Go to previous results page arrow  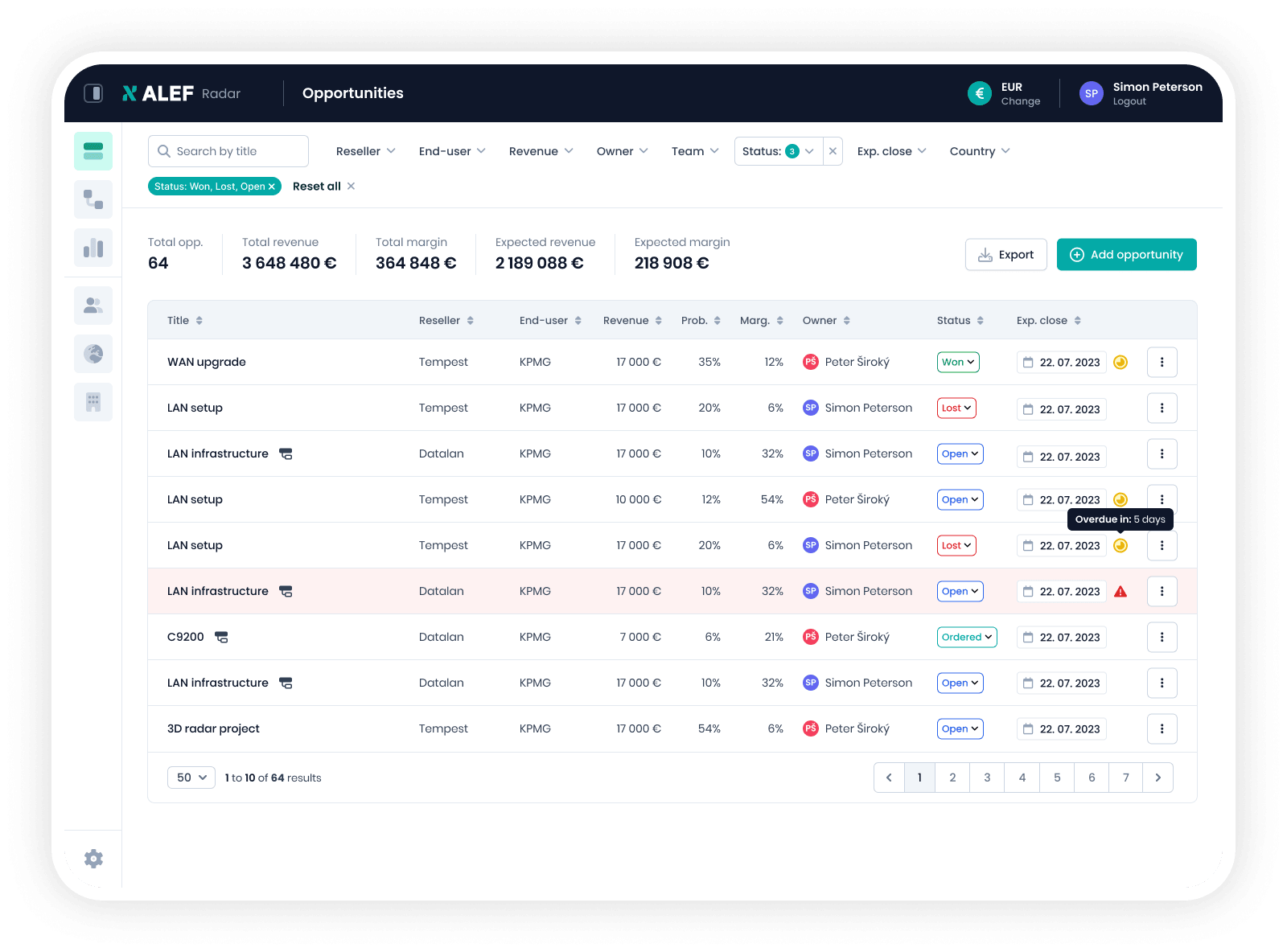[x=889, y=778]
